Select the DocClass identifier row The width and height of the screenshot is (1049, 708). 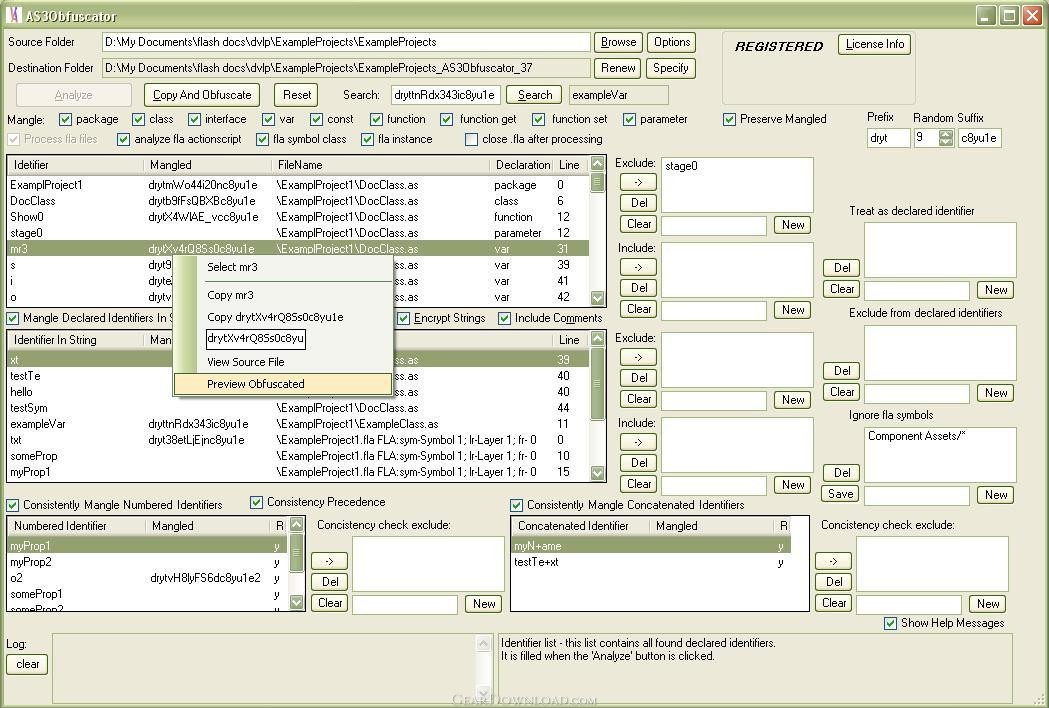click(x=298, y=201)
